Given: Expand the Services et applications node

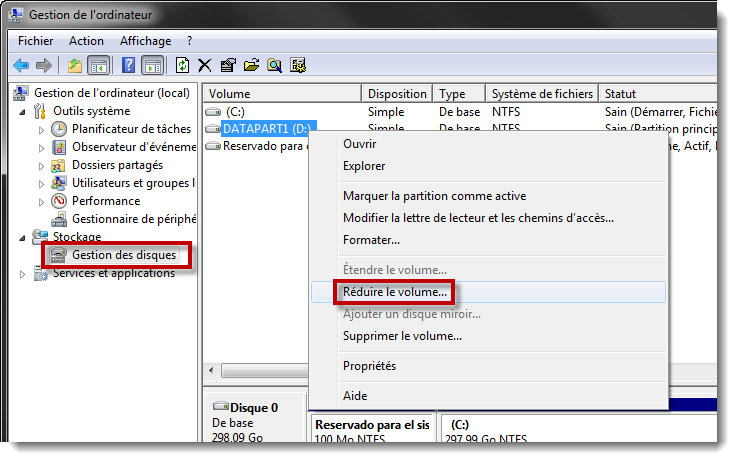Looking at the screenshot, I should tap(22, 274).
